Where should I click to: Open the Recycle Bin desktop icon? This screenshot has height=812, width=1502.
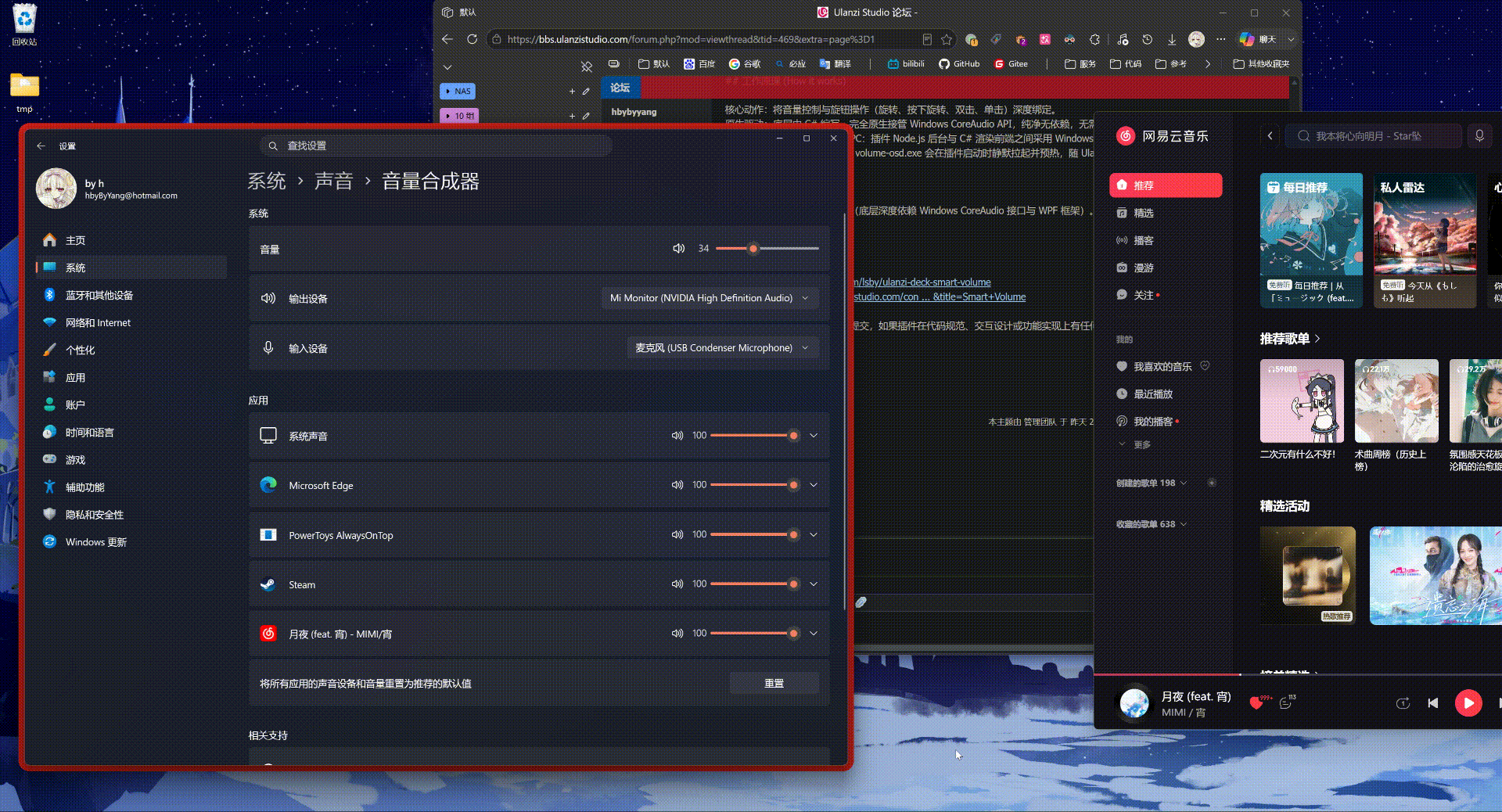point(24,24)
